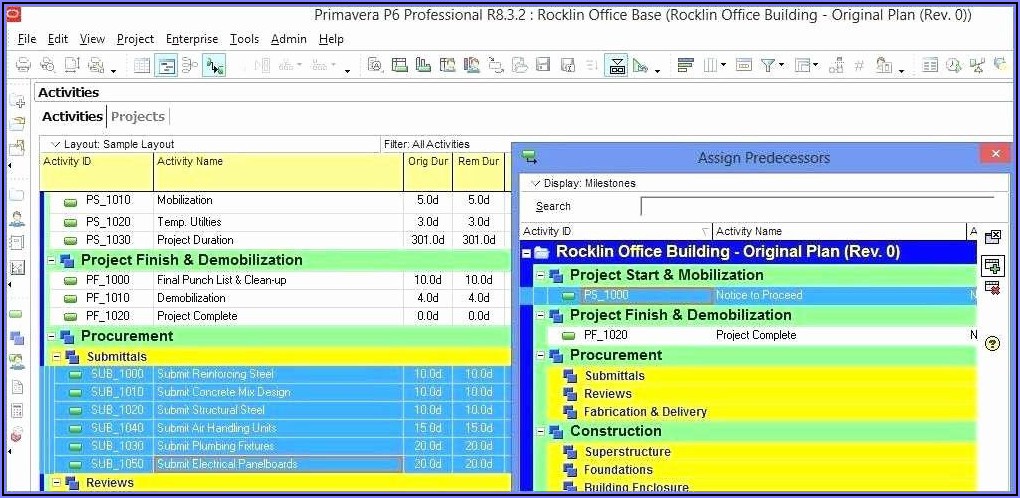Click the Print icon in the toolbar

pos(23,66)
